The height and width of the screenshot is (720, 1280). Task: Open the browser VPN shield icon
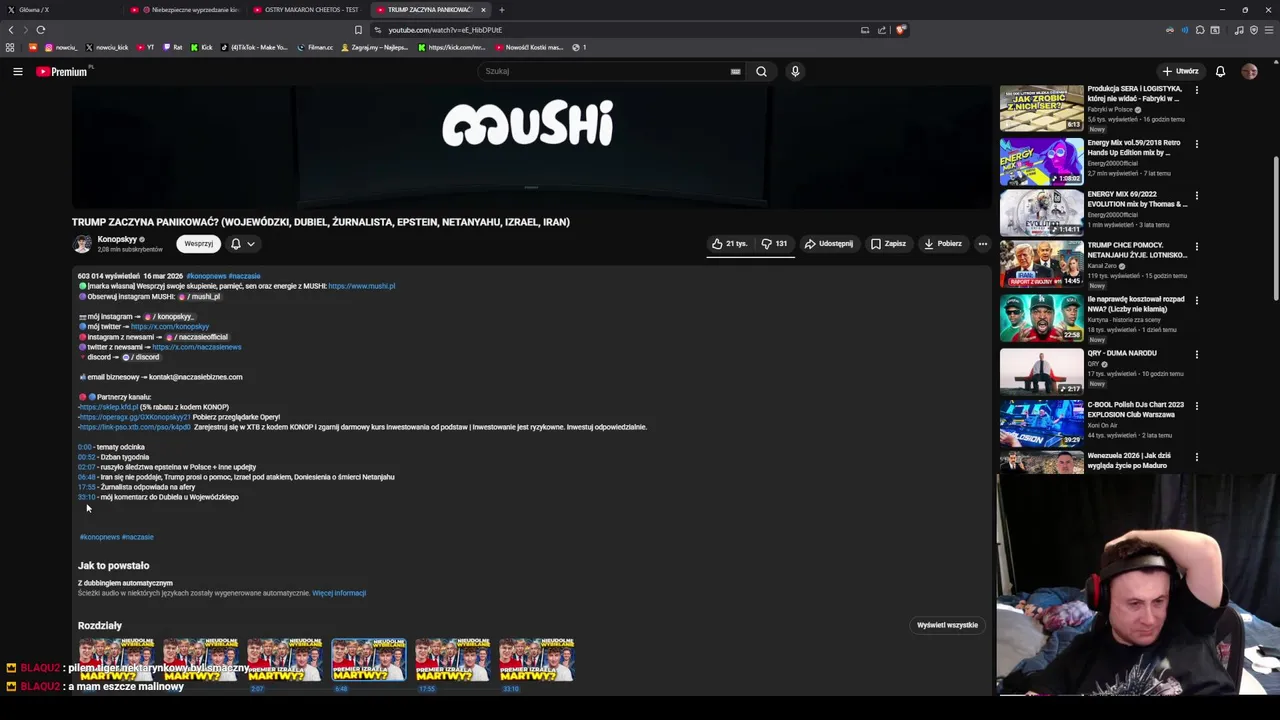1254,30
